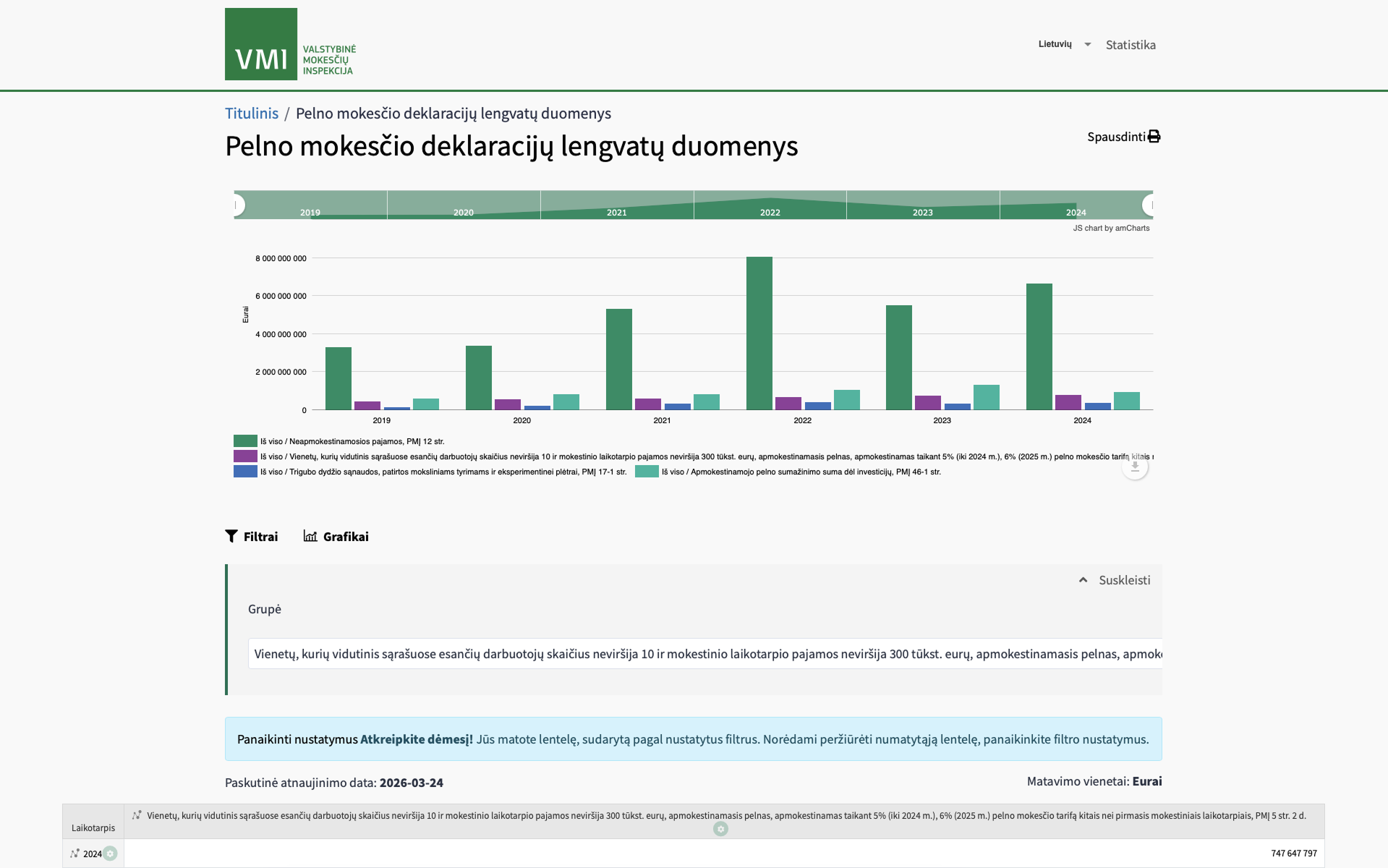The image size is (1388, 868).
Task: Click the 2022 green bar in chart
Action: pos(759,333)
